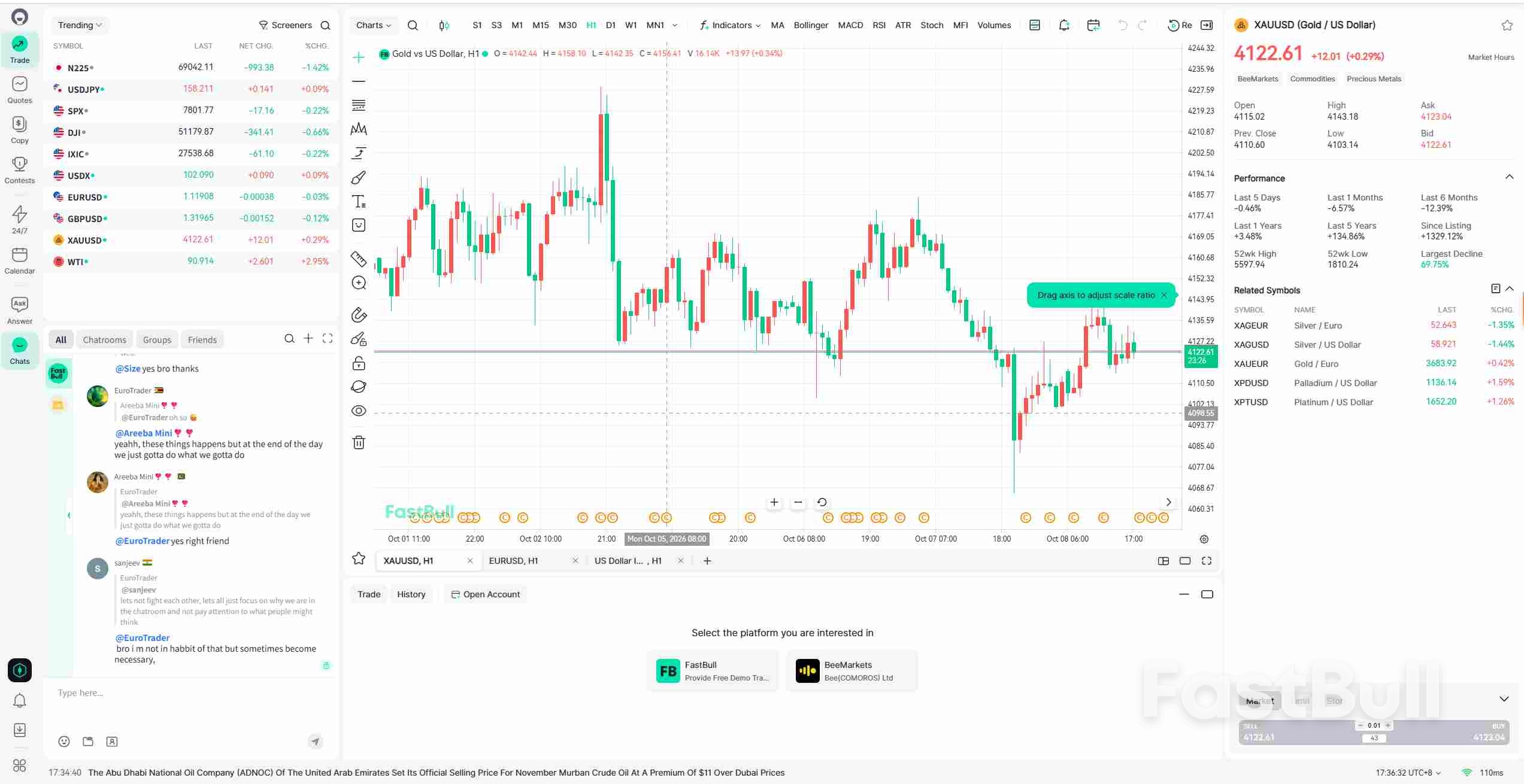Open the Screeners button
This screenshot has height=784, width=1524.
click(285, 25)
